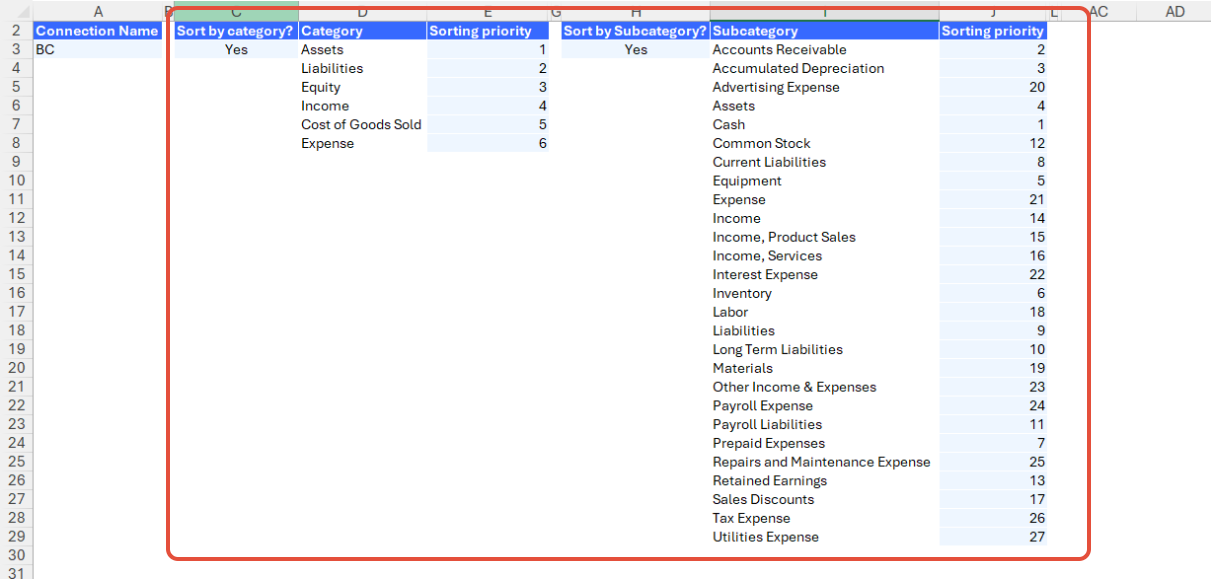This screenshot has height=579, width=1211.
Task: Select priority value 1 in the Cash row
Action: coord(993,124)
